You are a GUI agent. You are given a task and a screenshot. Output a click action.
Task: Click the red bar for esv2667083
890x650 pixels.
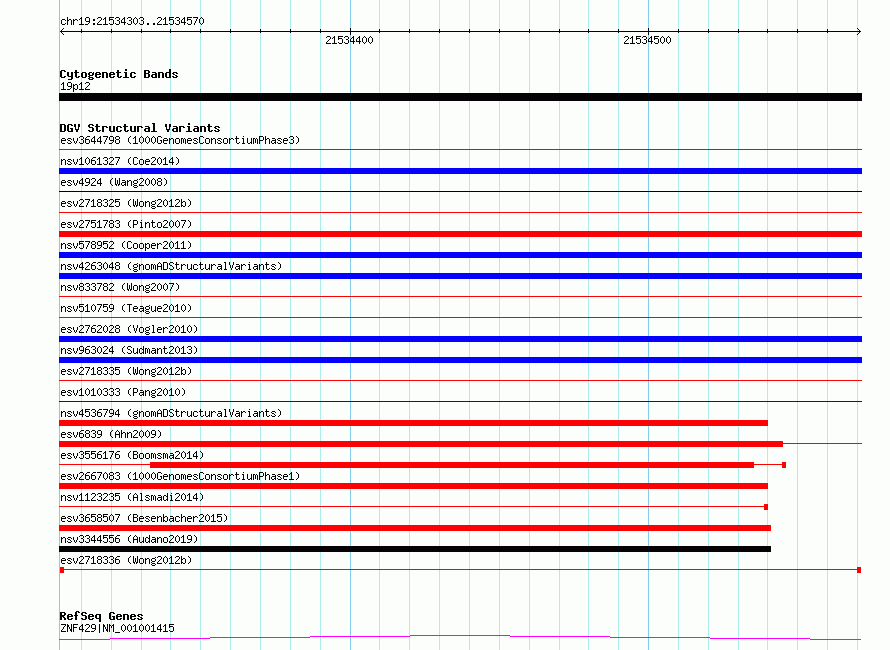pyautogui.click(x=413, y=486)
